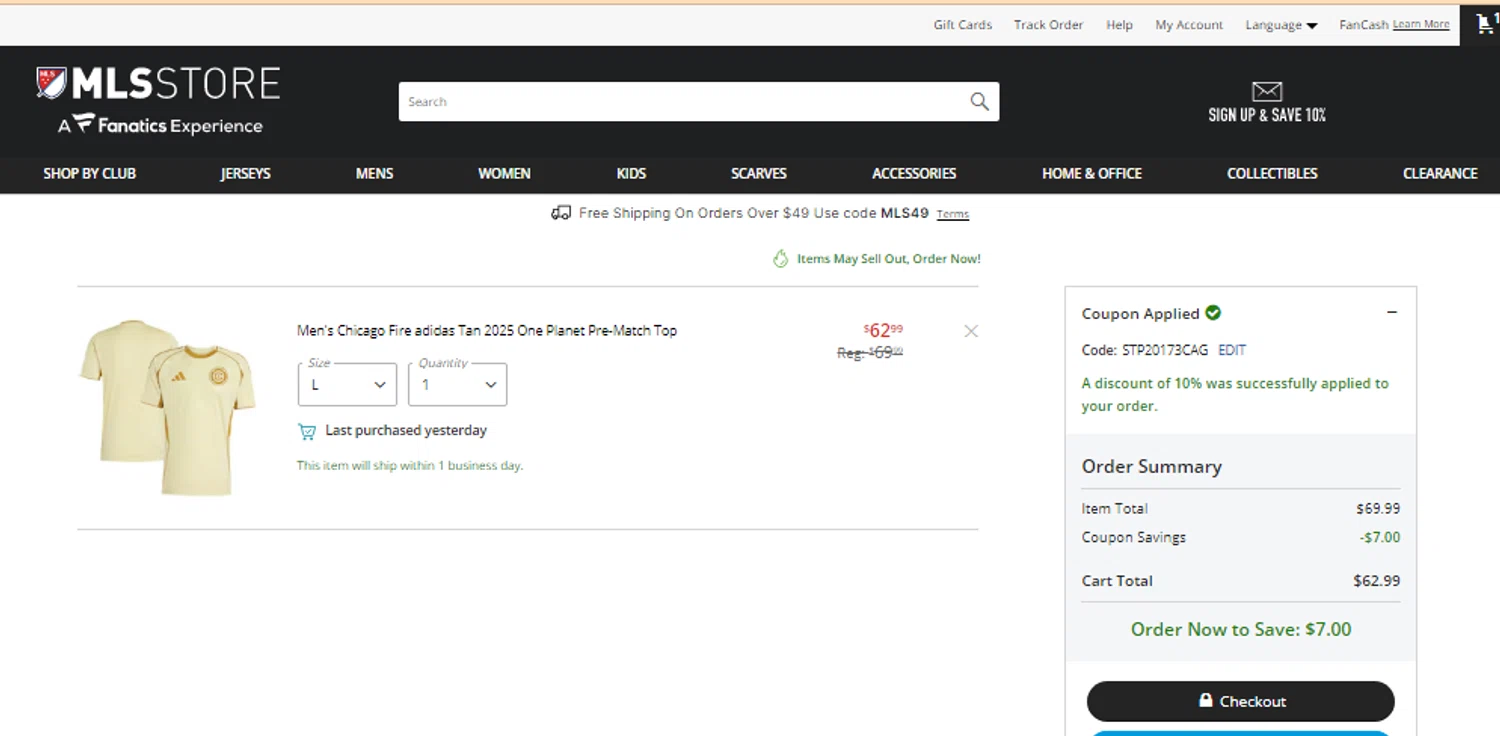Click Coupon Savings -$7.00 value
This screenshot has width=1500, height=736.
pos(1380,537)
